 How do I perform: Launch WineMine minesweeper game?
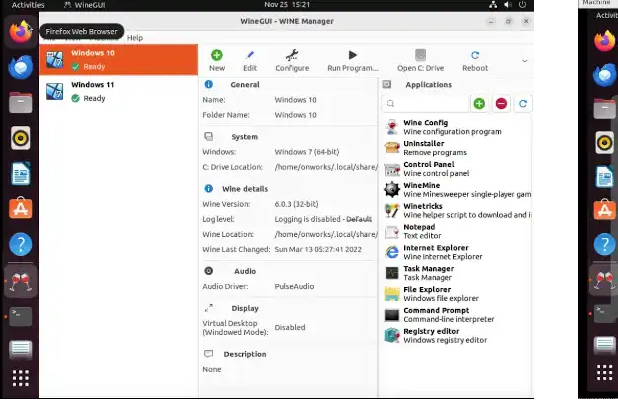pos(456,189)
